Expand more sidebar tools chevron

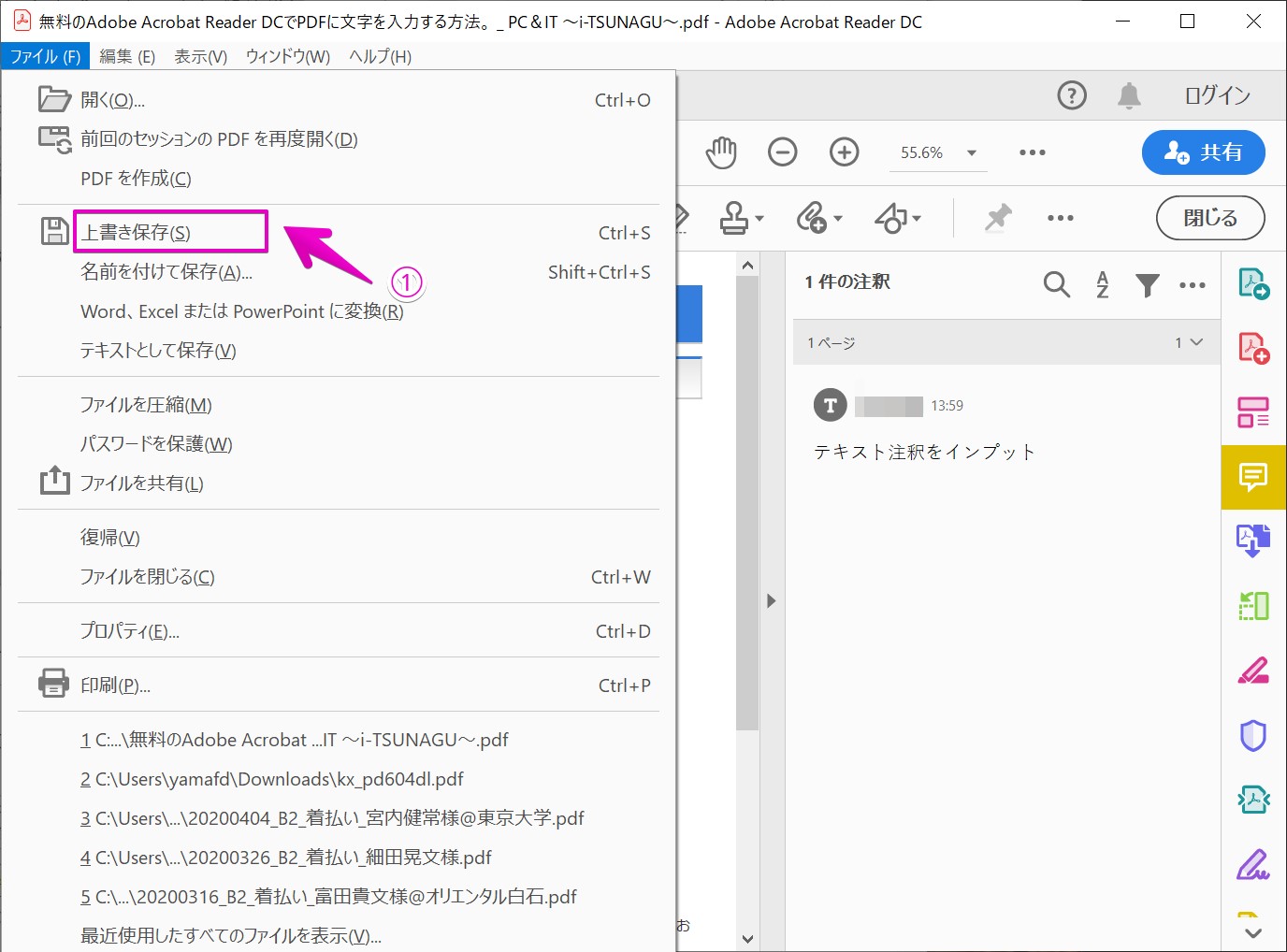pyautogui.click(x=1253, y=932)
